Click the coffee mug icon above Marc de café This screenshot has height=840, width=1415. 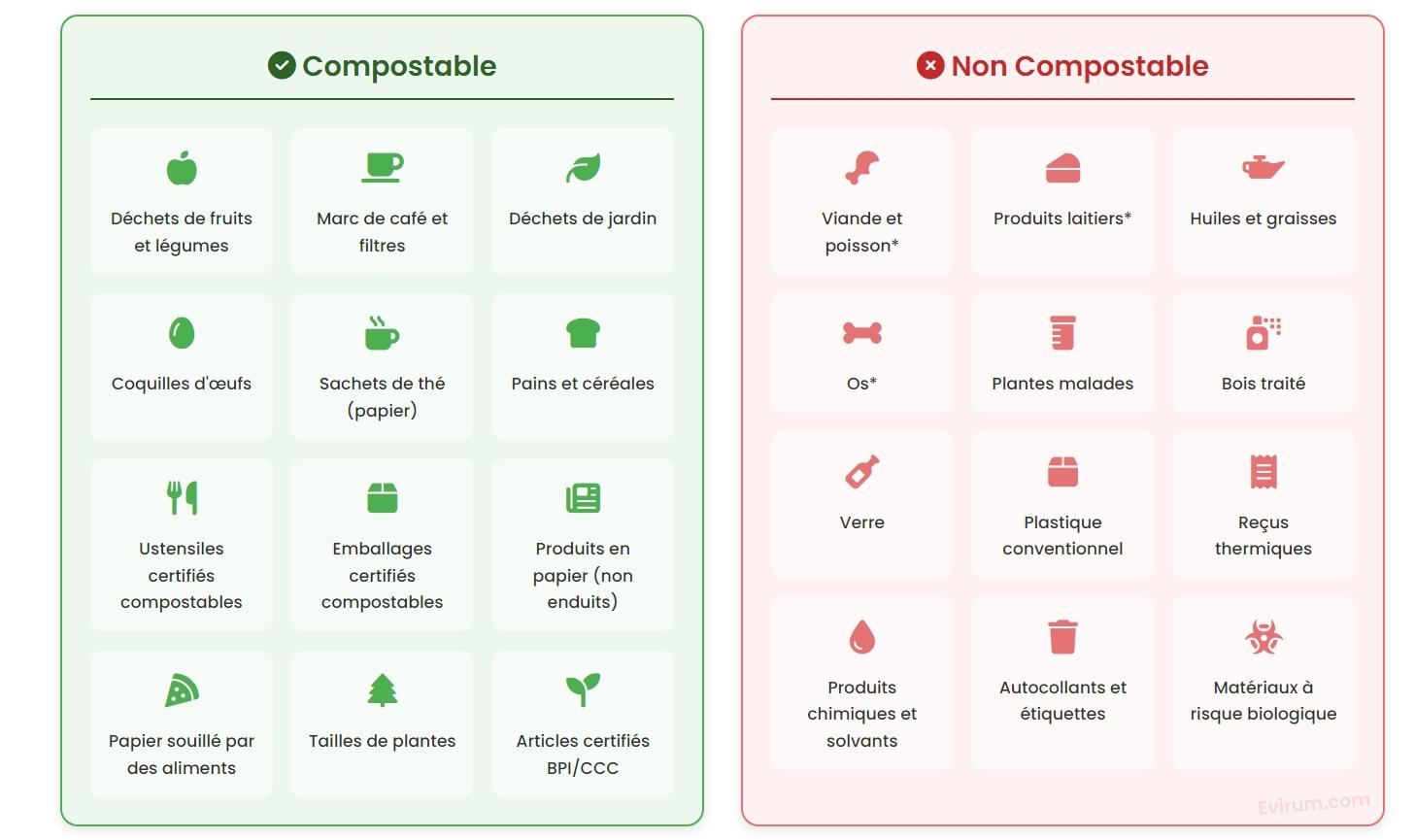point(382,167)
